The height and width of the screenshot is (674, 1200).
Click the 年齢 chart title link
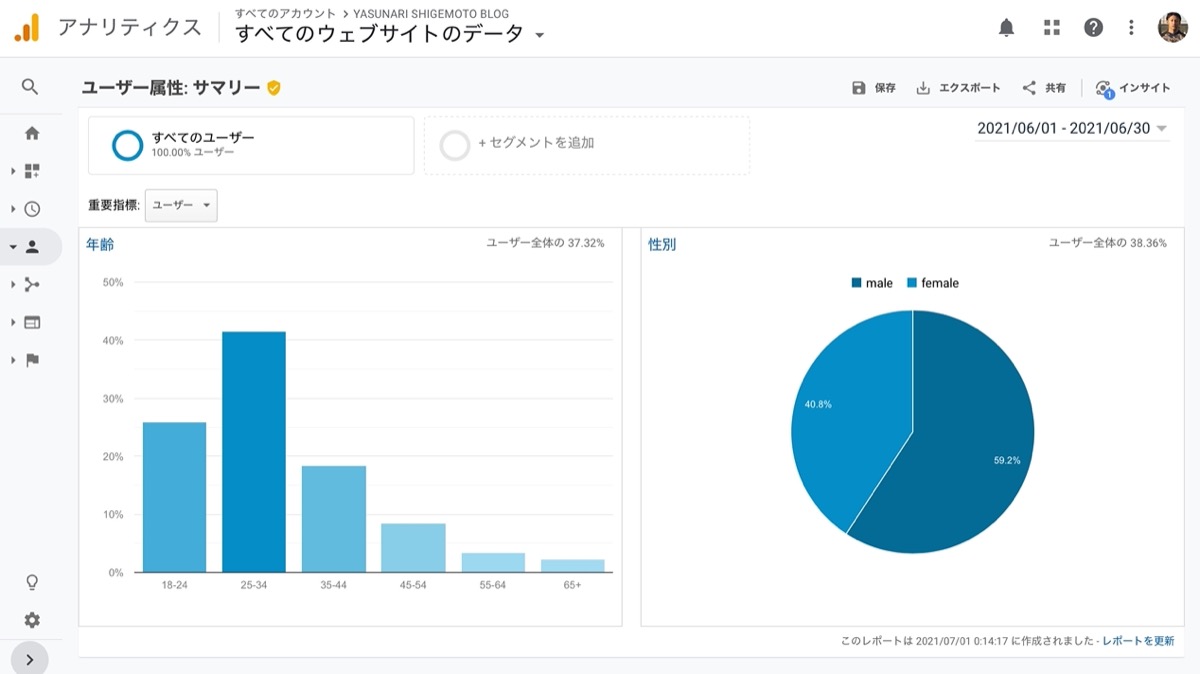coord(100,244)
